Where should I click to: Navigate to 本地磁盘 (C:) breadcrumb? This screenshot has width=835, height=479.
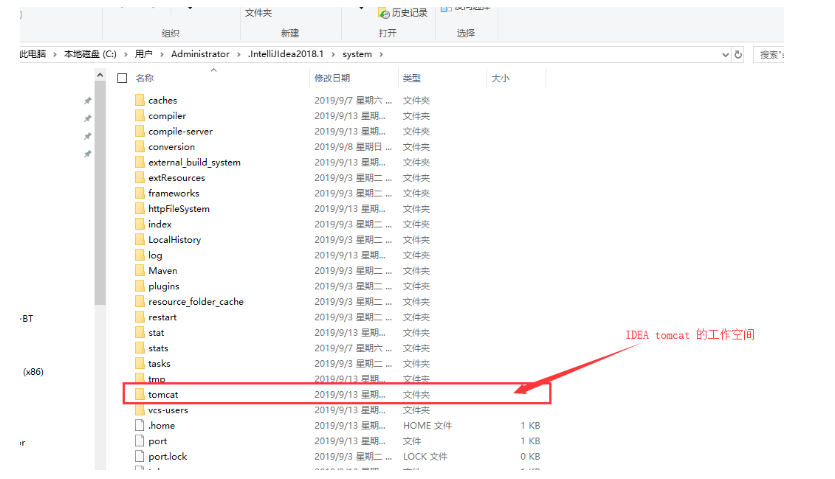[x=90, y=54]
